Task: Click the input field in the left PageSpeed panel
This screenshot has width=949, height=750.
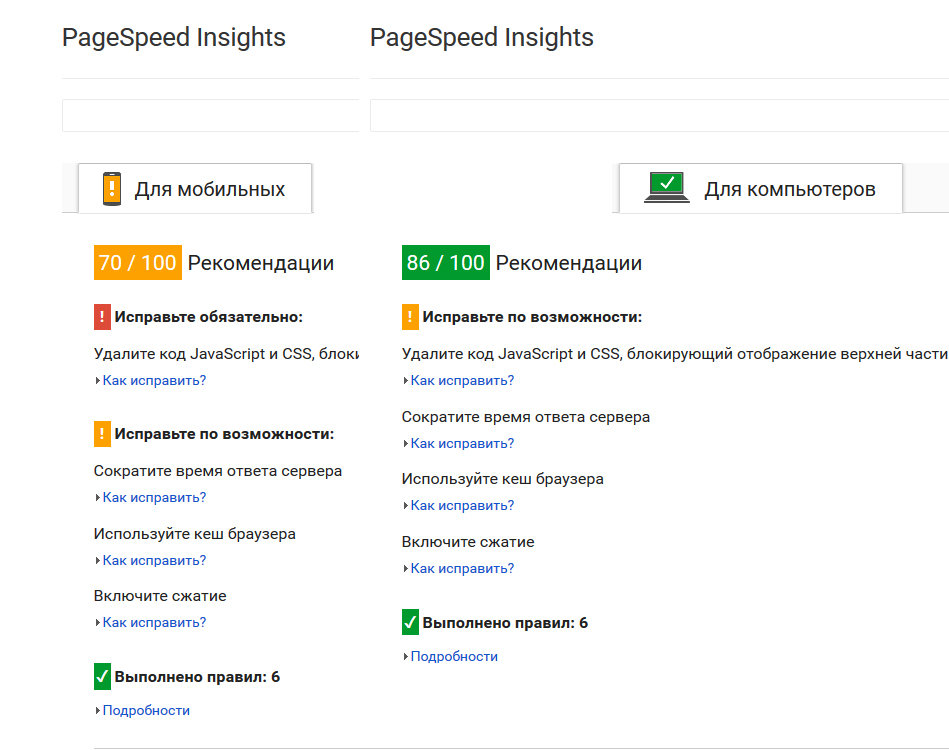Action: 210,115
